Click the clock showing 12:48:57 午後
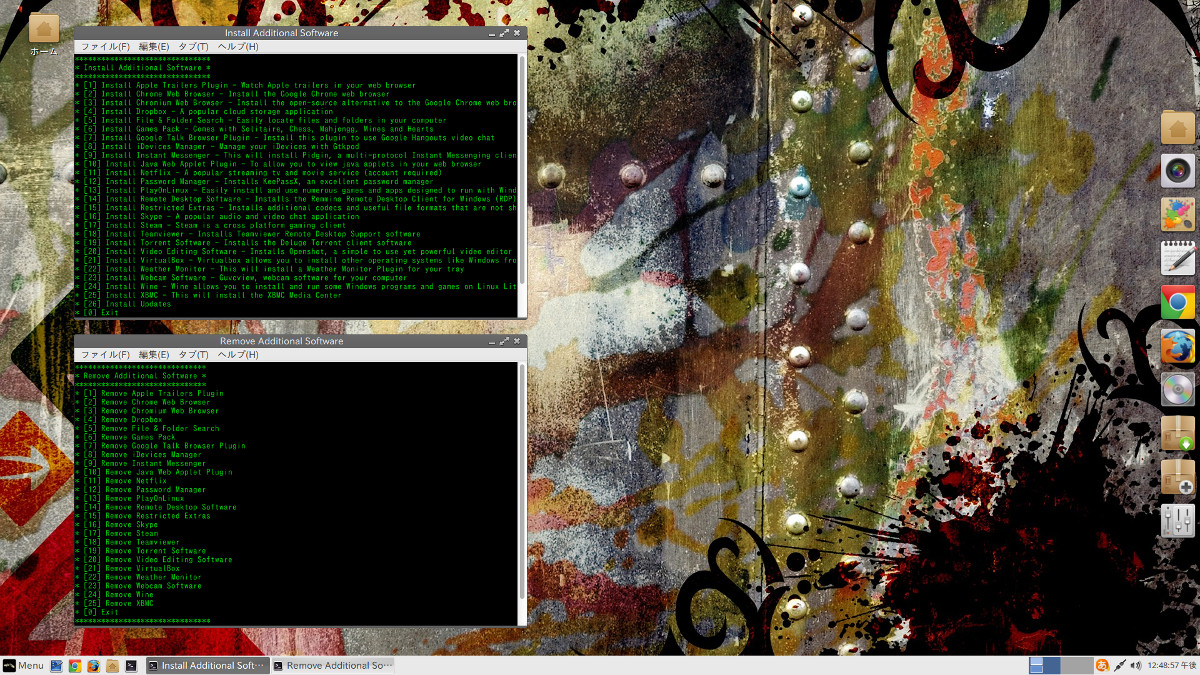Image resolution: width=1200 pixels, height=675 pixels. 1172,665
